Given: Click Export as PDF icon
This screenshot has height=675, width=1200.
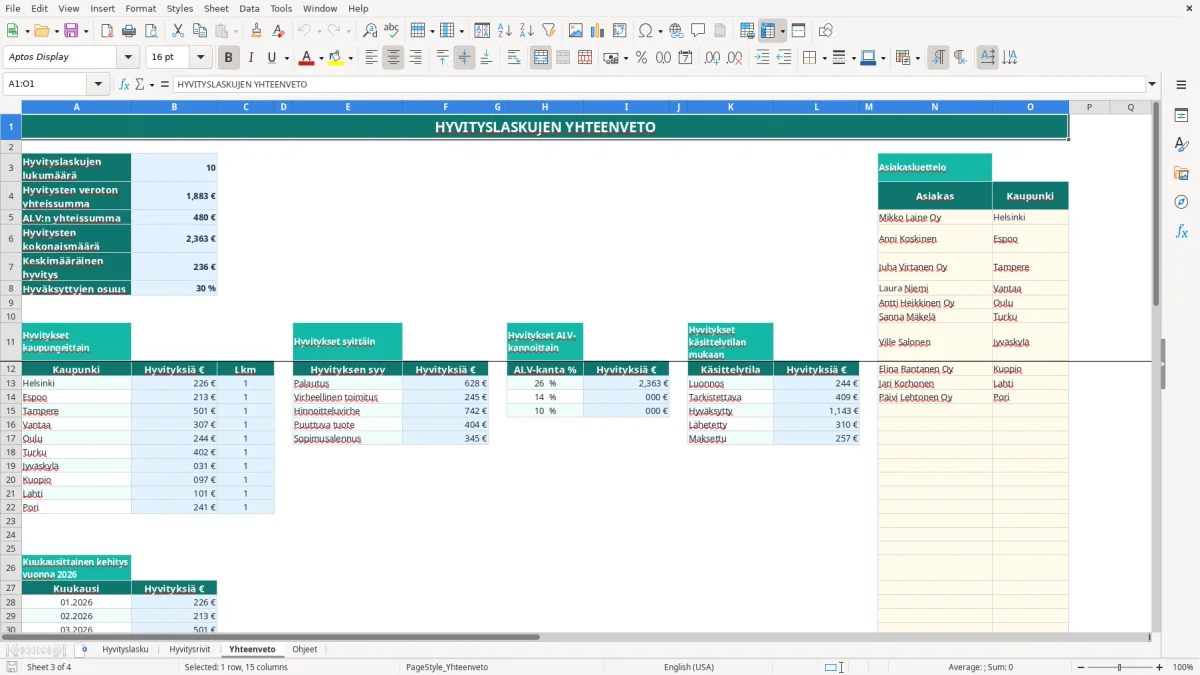Looking at the screenshot, I should [x=107, y=31].
